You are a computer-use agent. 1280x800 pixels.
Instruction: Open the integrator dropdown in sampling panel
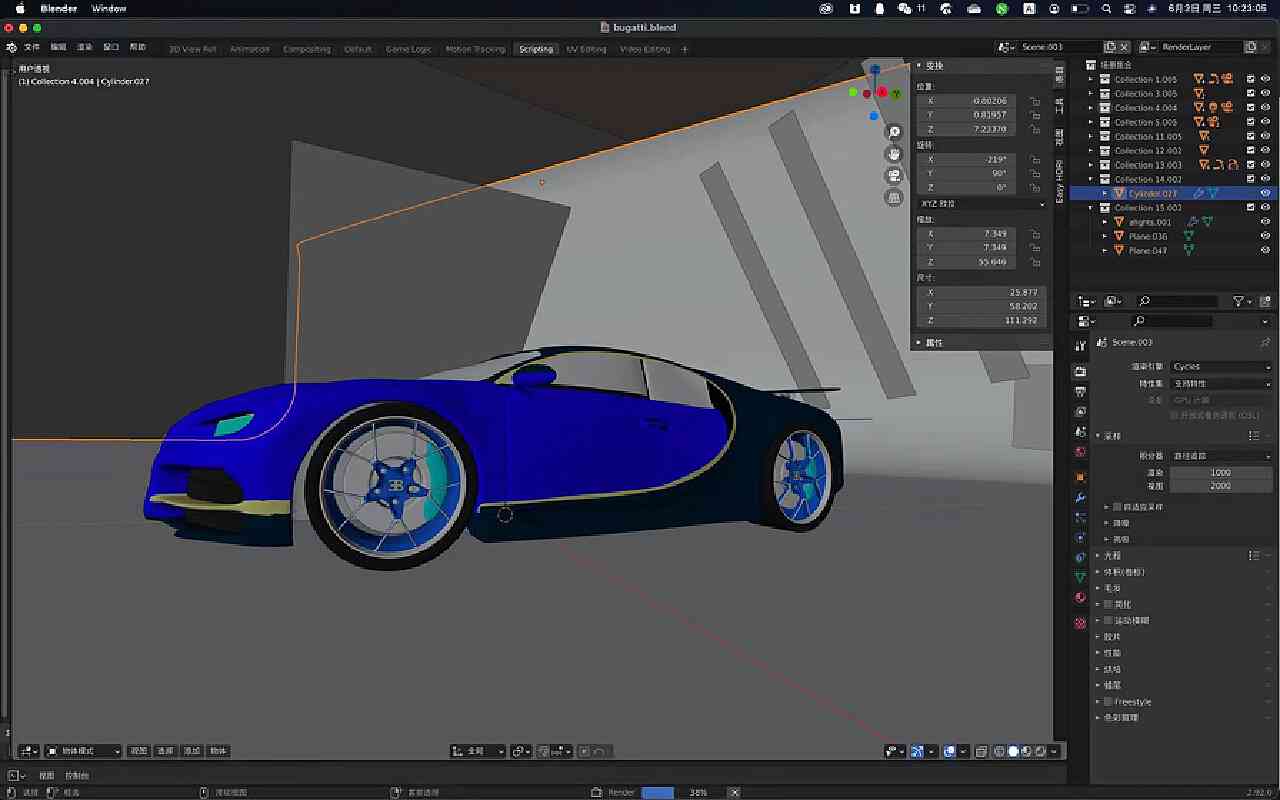pos(1220,456)
